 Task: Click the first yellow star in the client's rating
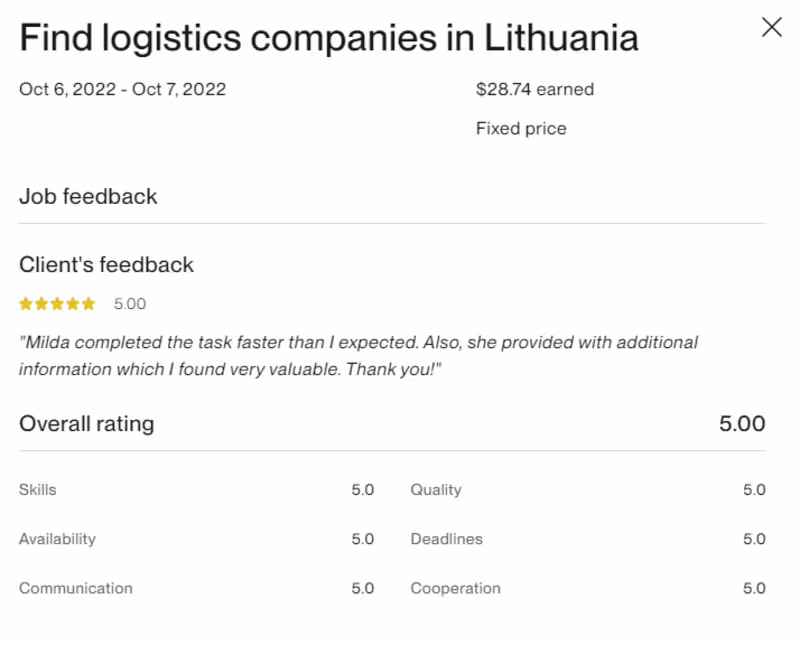pyautogui.click(x=26, y=304)
